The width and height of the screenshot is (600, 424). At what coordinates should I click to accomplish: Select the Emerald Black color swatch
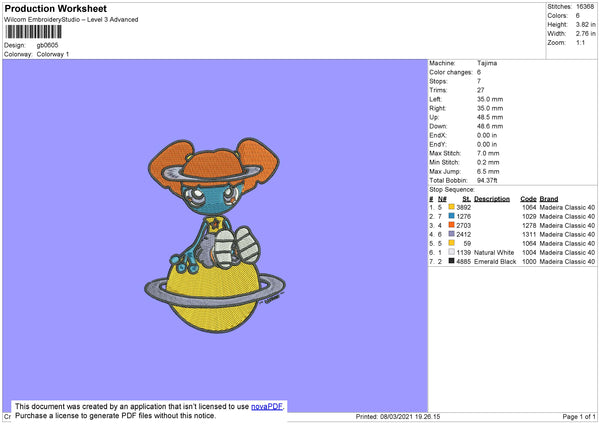coord(452,261)
